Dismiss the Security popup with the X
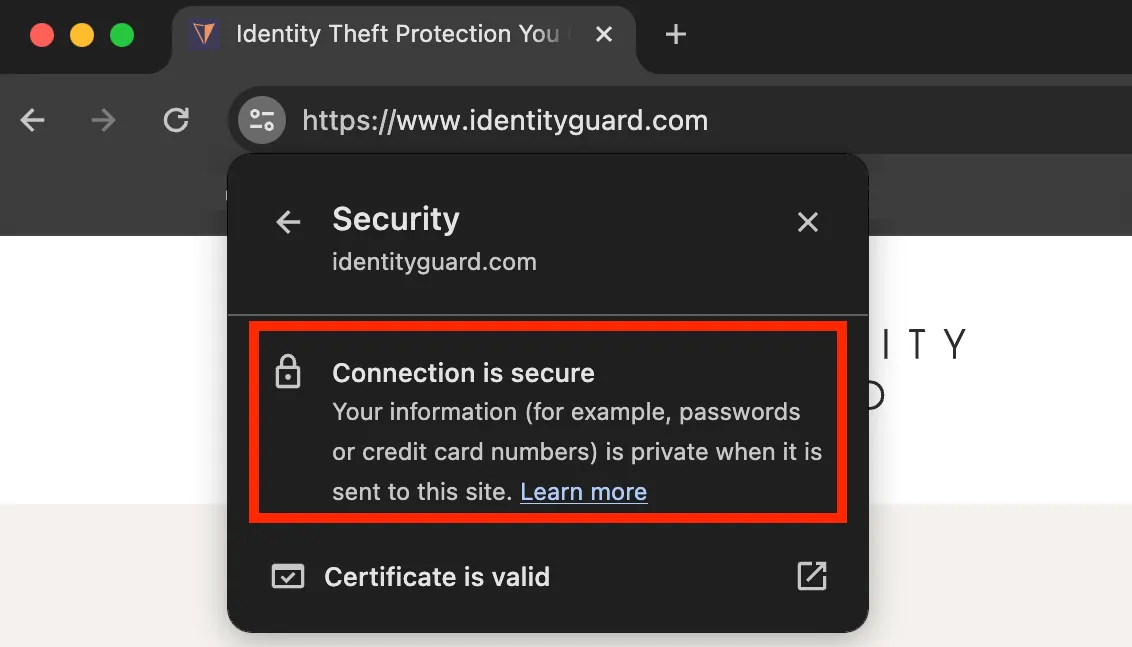 point(808,222)
